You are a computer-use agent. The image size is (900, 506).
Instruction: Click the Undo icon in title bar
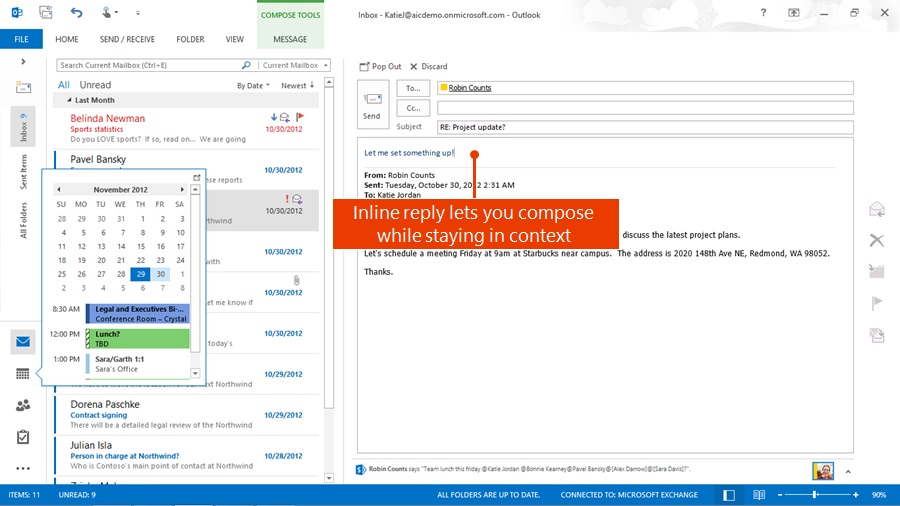[77, 13]
